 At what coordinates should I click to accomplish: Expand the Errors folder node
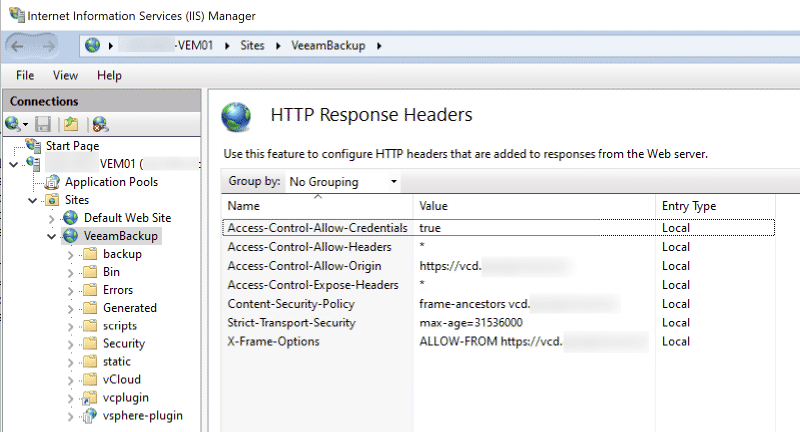click(70, 291)
